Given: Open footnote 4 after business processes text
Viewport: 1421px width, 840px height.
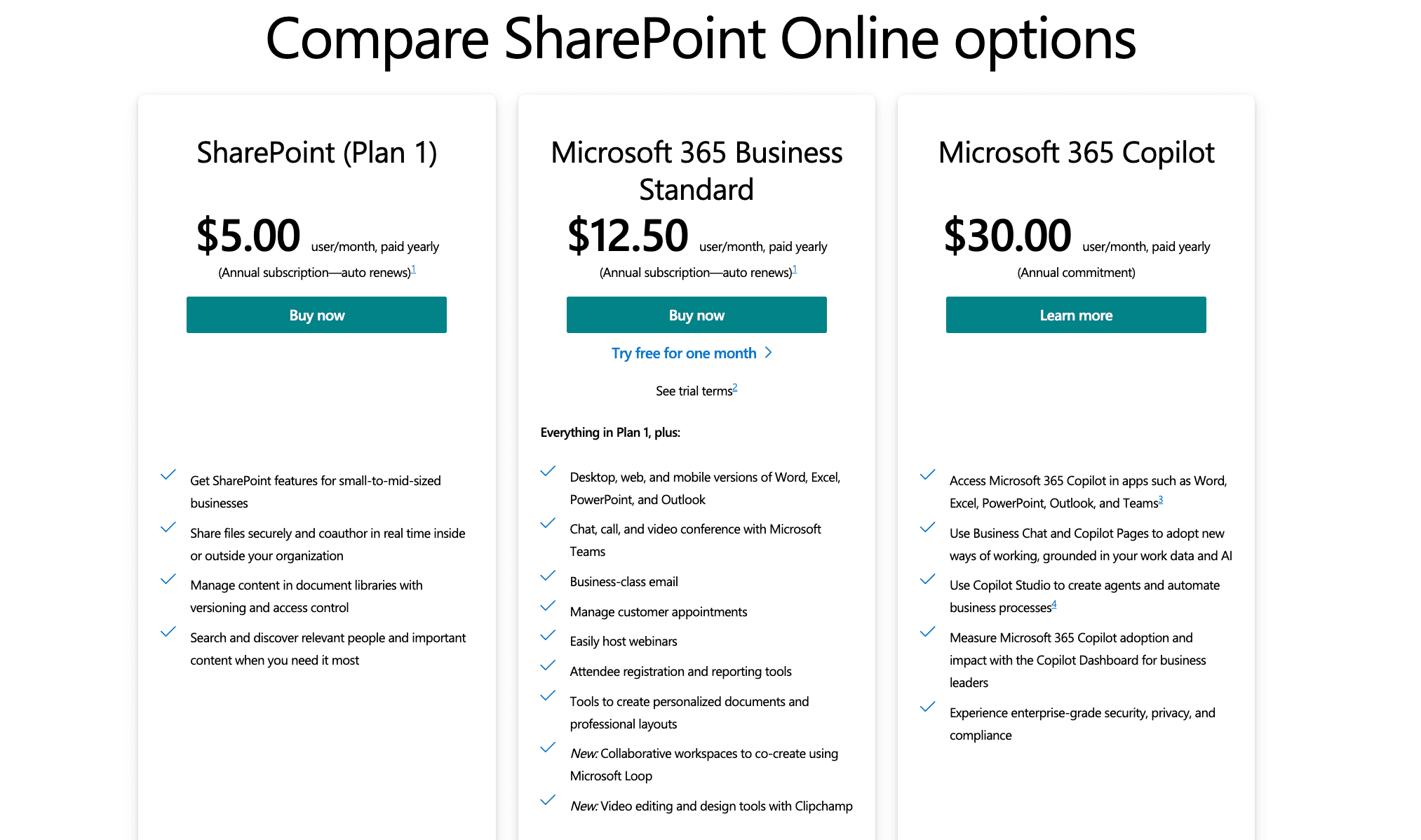Looking at the screenshot, I should click(1055, 604).
